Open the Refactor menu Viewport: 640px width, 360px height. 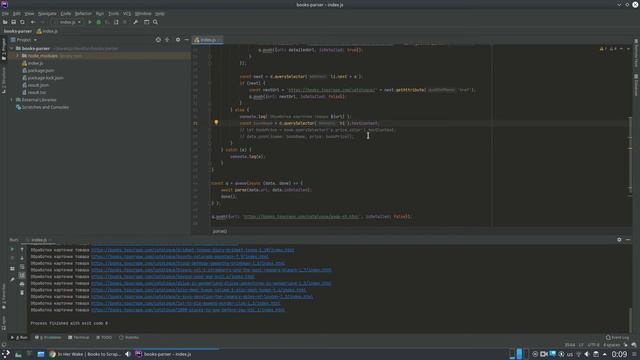click(x=83, y=13)
